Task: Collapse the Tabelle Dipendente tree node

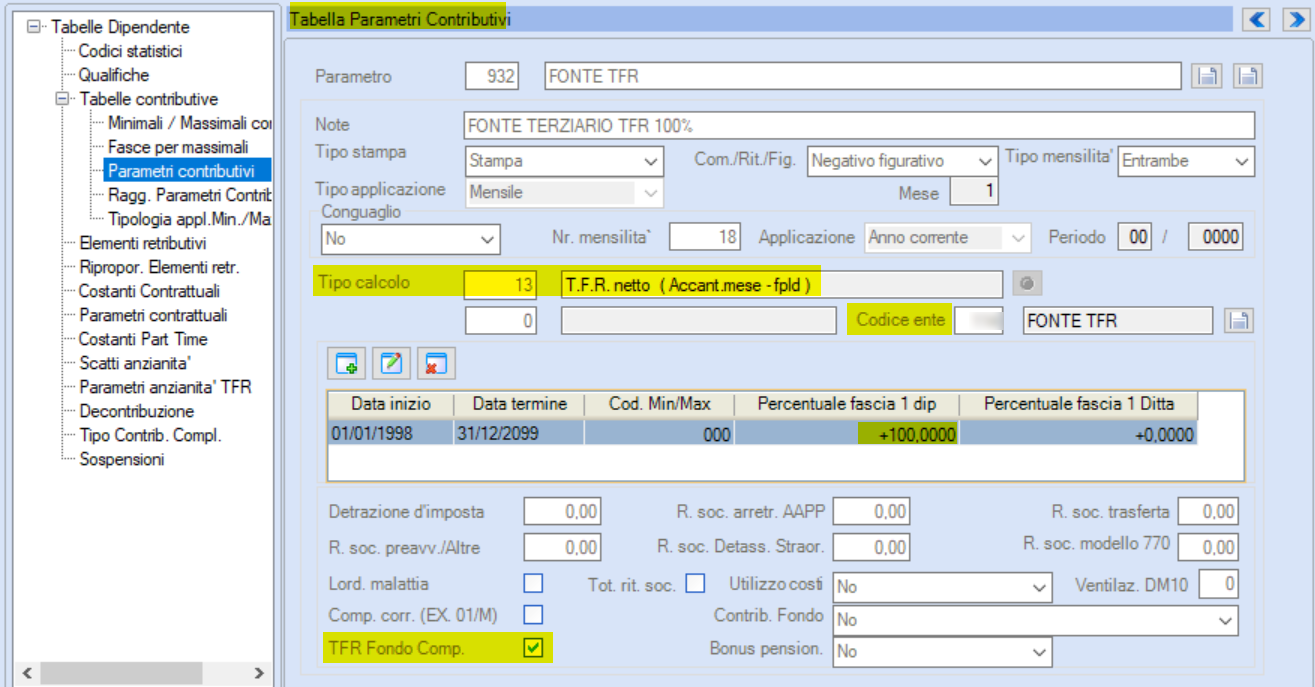Action: [36, 27]
